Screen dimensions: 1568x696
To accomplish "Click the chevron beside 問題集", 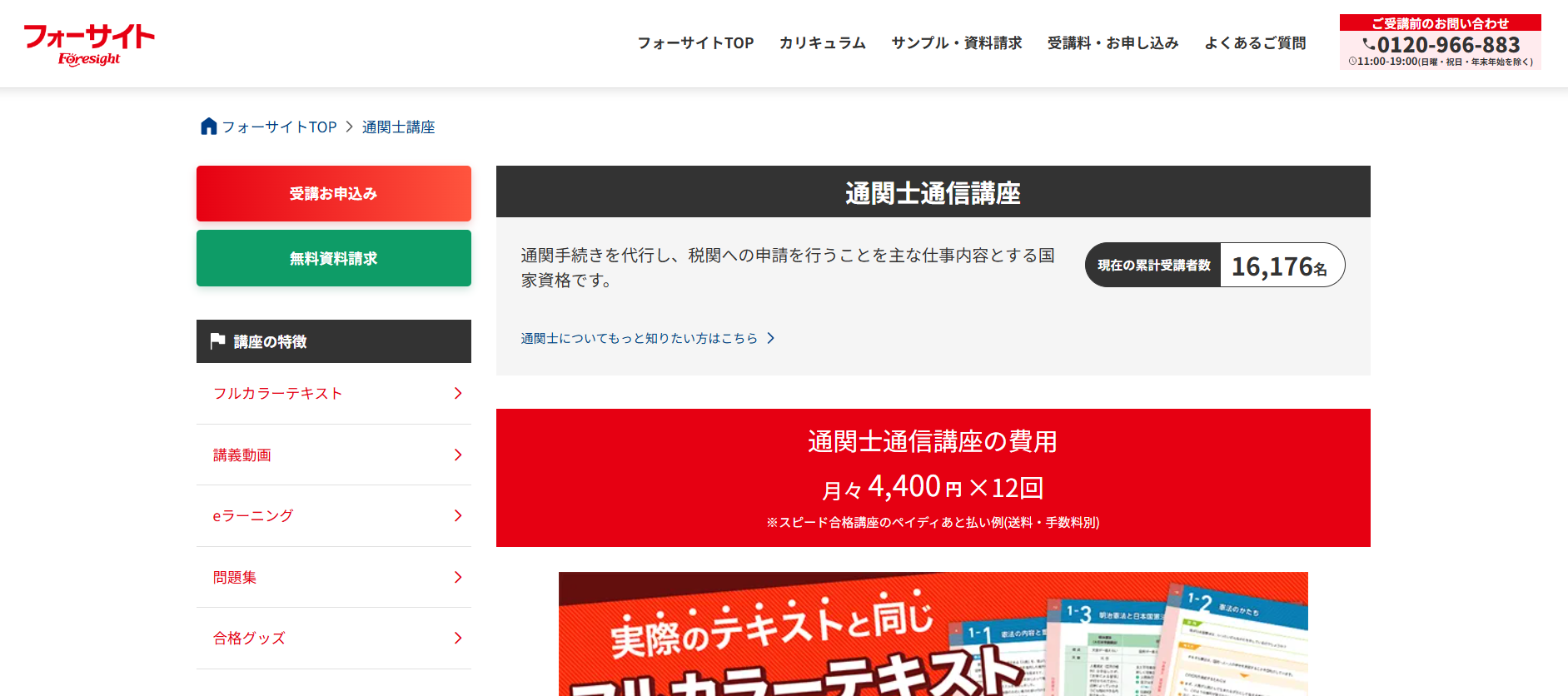I will (x=458, y=577).
